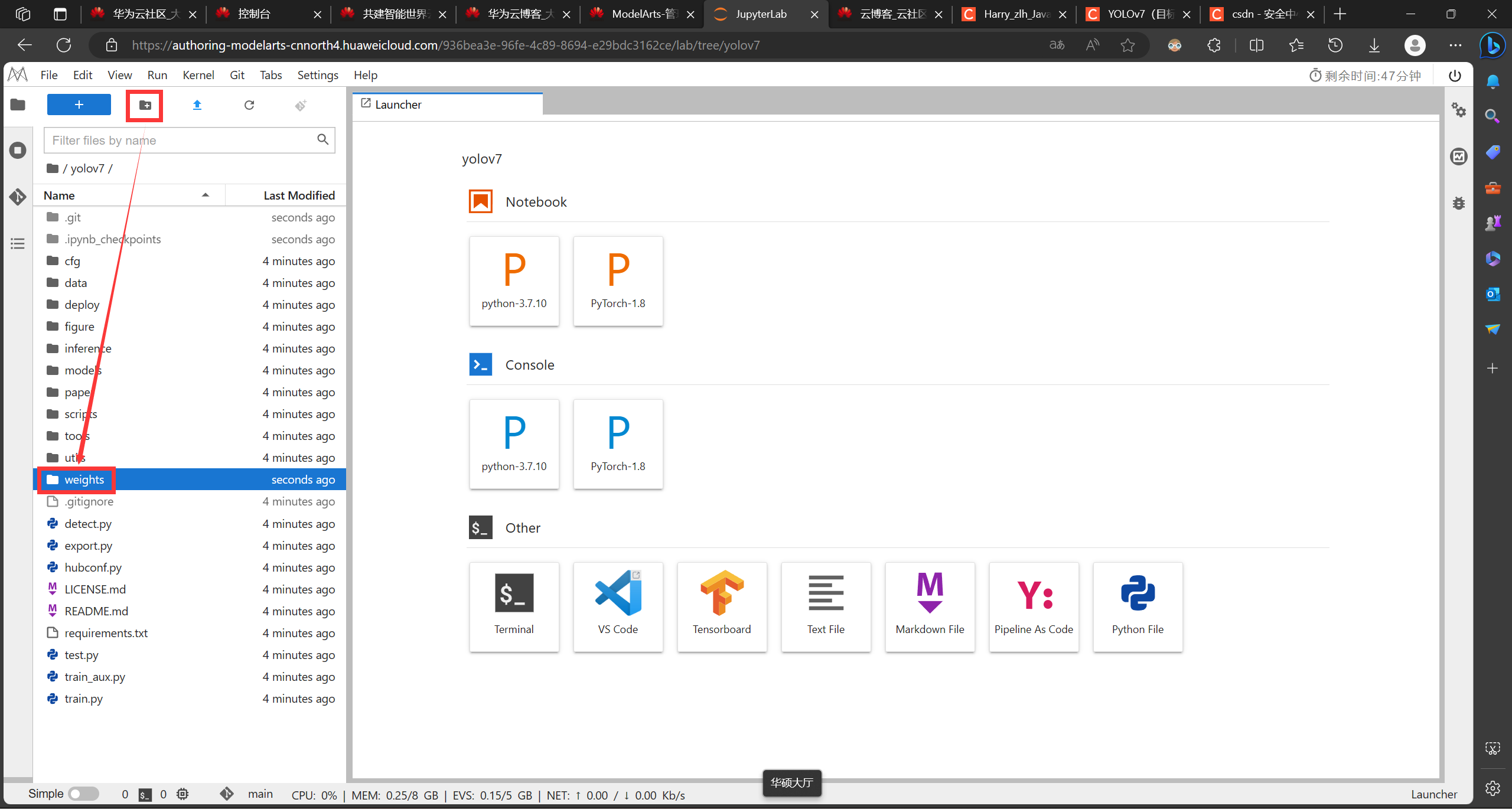Select the weights folder
Image resolution: width=1512 pixels, height=809 pixels.
(84, 479)
